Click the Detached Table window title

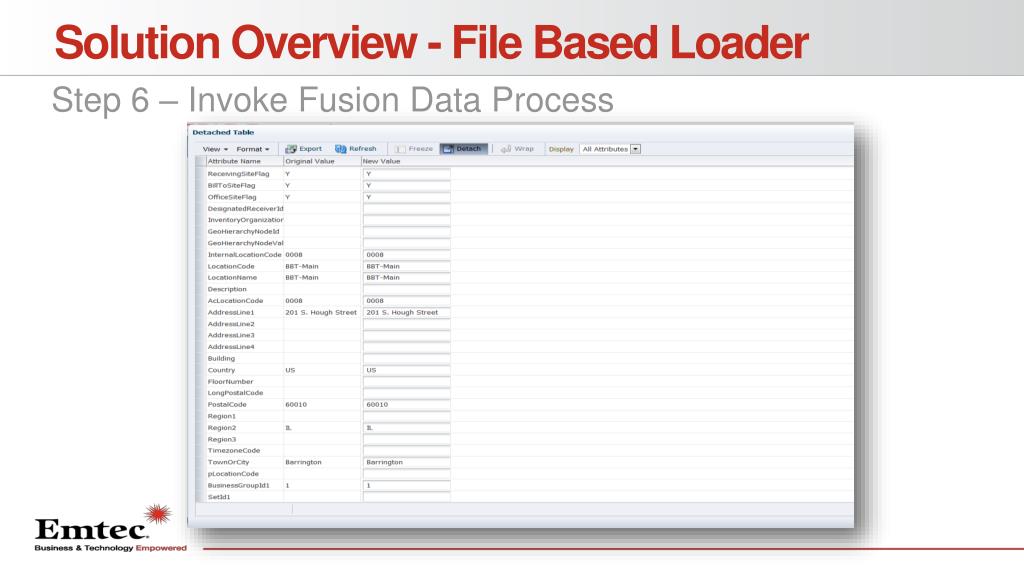point(223,132)
